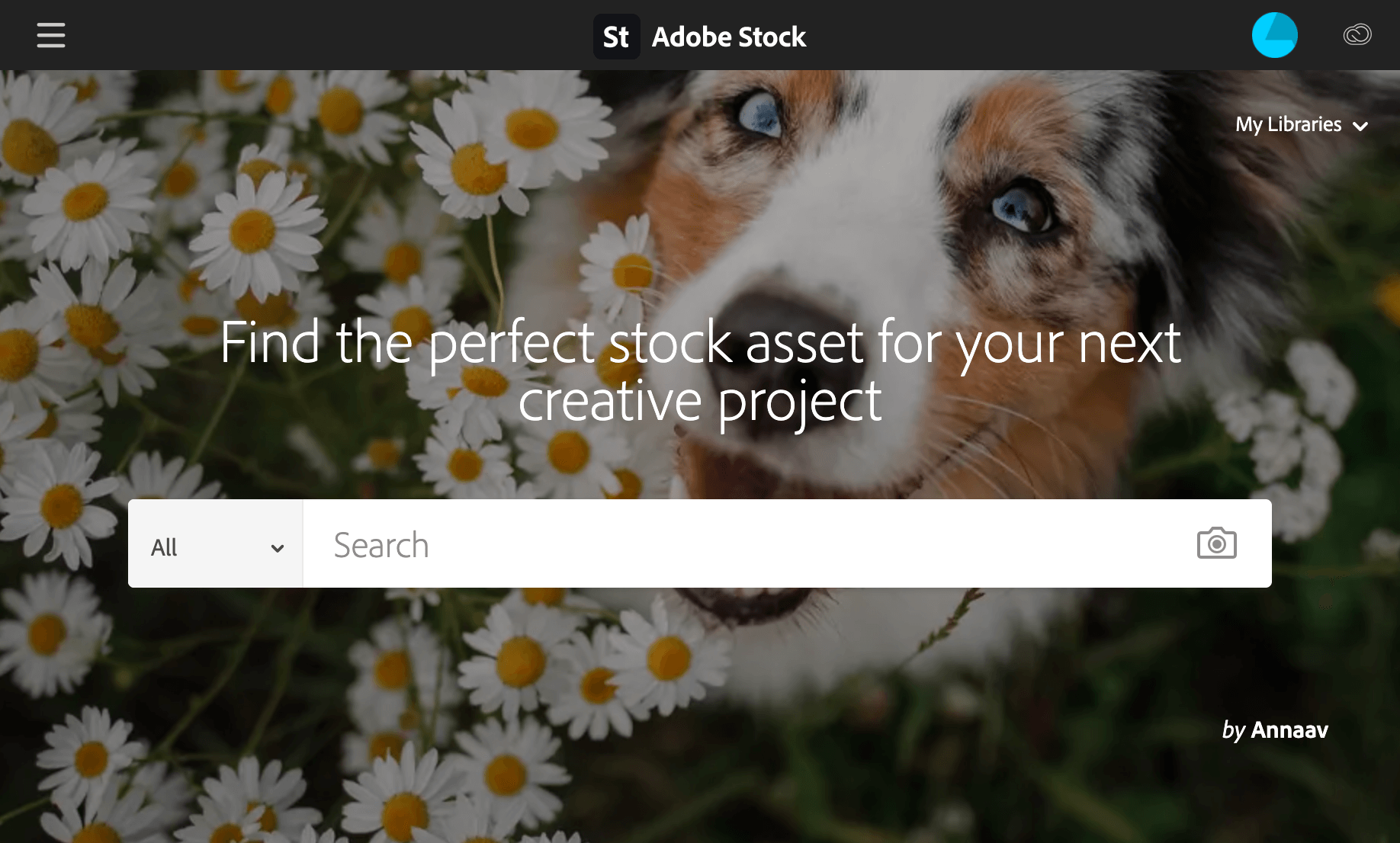Click the 'Find the perfect stock asset' heading
This screenshot has height=843, width=1400.
click(x=700, y=342)
